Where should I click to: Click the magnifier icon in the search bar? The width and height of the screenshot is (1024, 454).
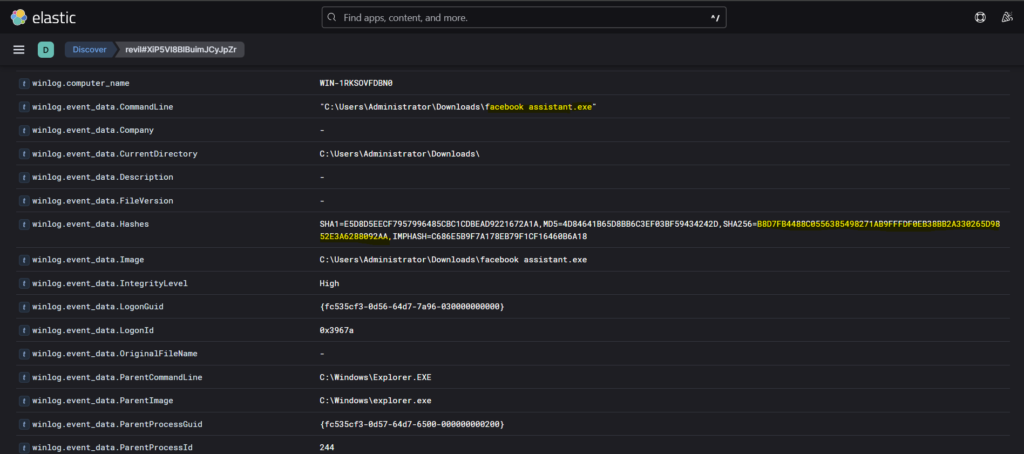[331, 18]
